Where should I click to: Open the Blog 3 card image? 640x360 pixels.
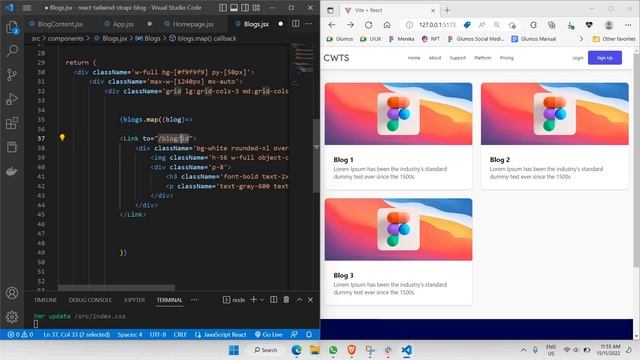[398, 229]
